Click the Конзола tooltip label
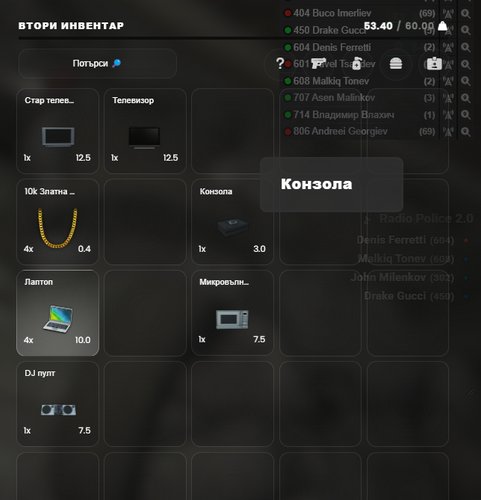 point(316,184)
